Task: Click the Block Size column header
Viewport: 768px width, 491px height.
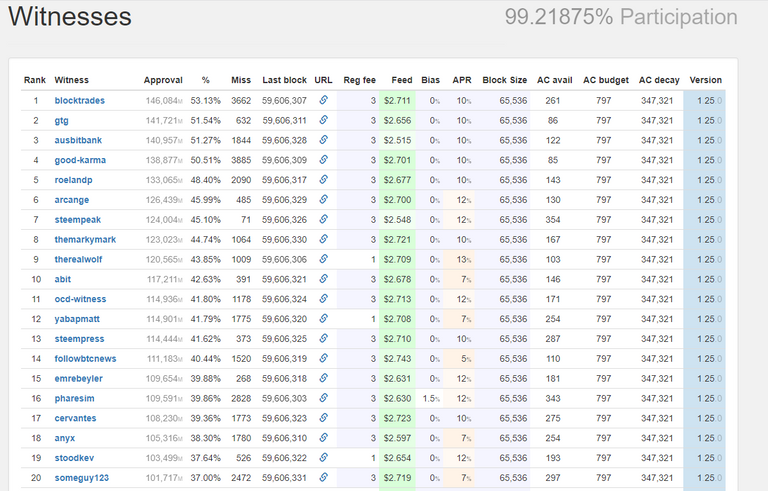Action: [504, 80]
